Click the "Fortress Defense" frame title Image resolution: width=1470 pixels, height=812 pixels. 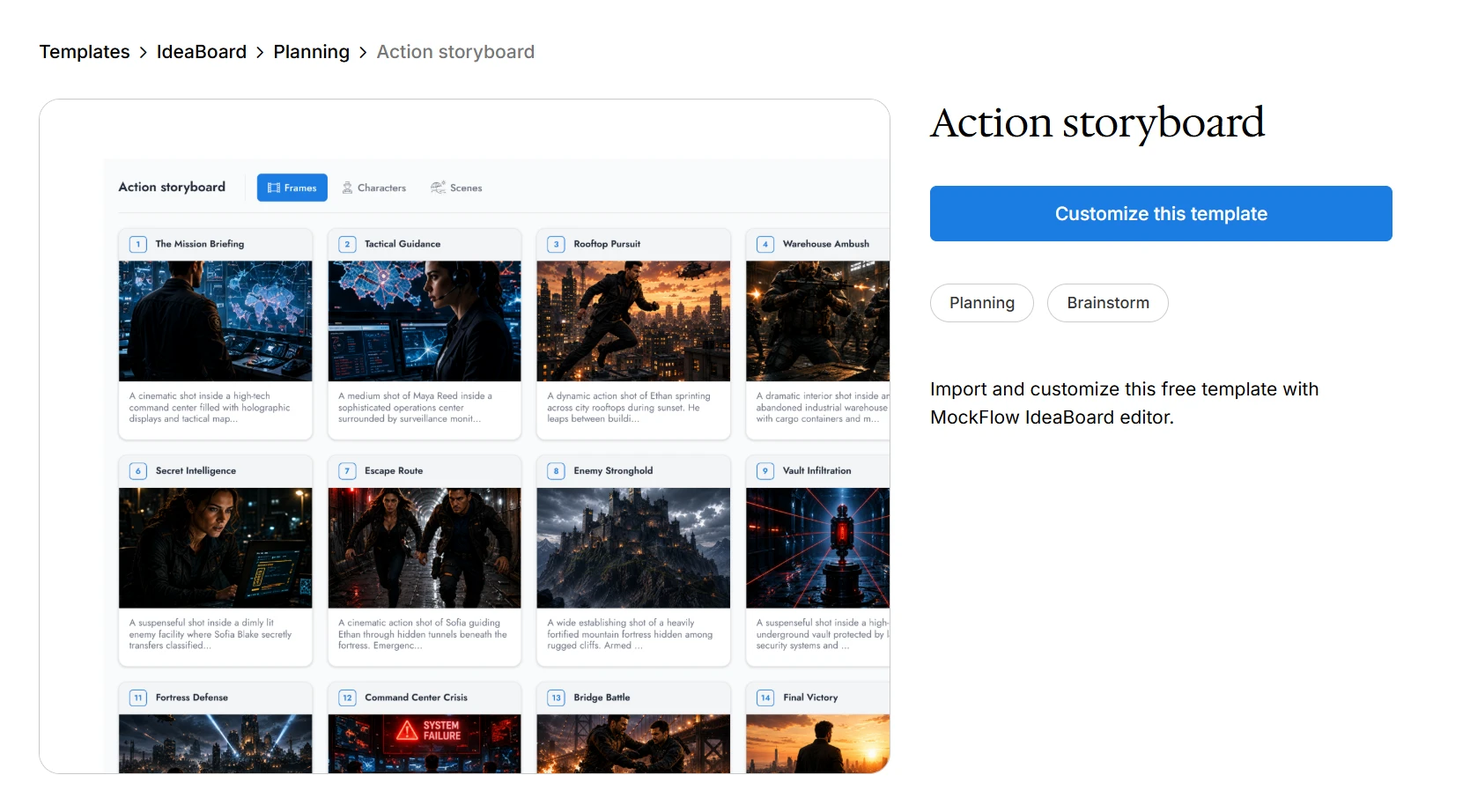pos(192,698)
